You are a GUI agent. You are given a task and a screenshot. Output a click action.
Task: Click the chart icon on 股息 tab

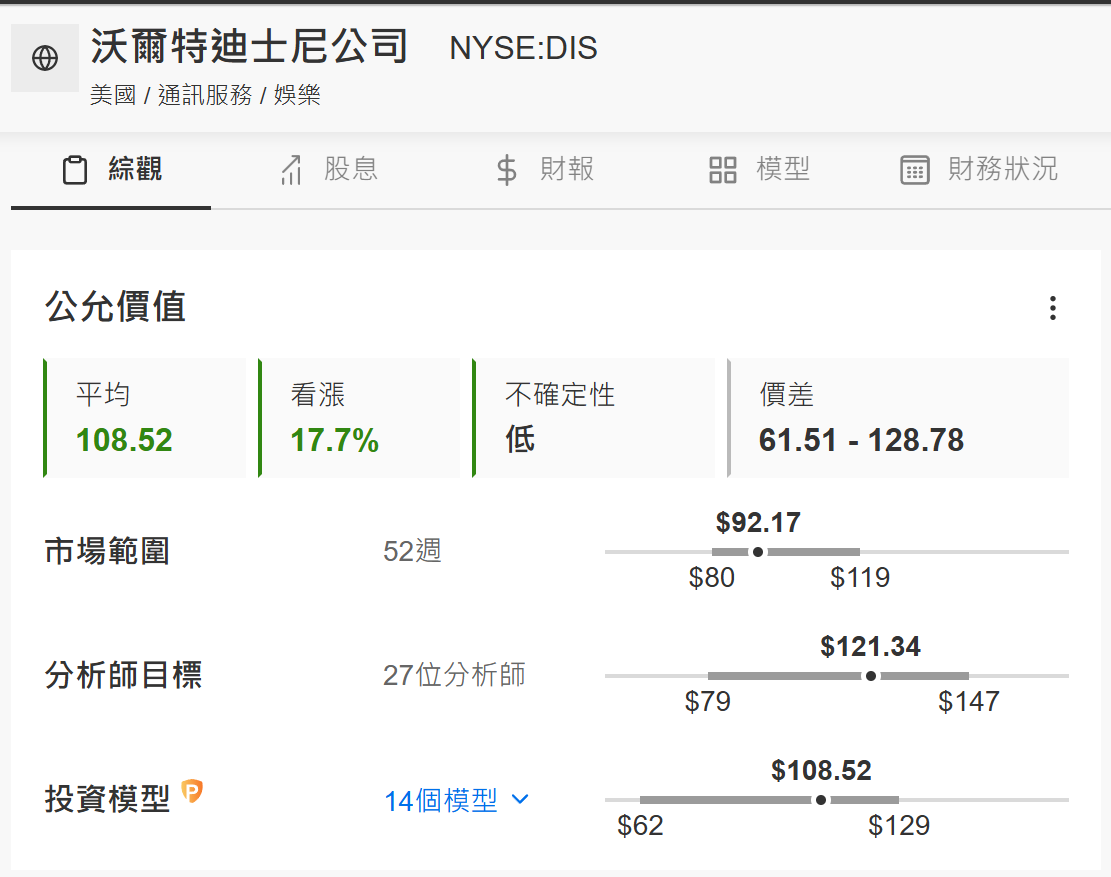point(291,170)
